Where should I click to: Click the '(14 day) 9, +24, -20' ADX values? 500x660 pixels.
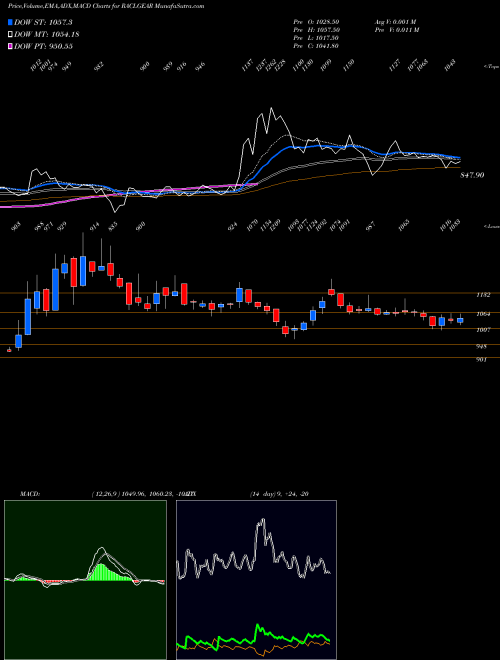[x=279, y=494]
